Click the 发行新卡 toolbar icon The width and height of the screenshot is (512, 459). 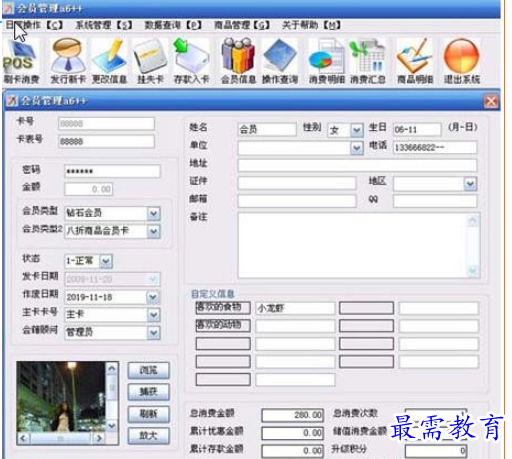click(68, 62)
